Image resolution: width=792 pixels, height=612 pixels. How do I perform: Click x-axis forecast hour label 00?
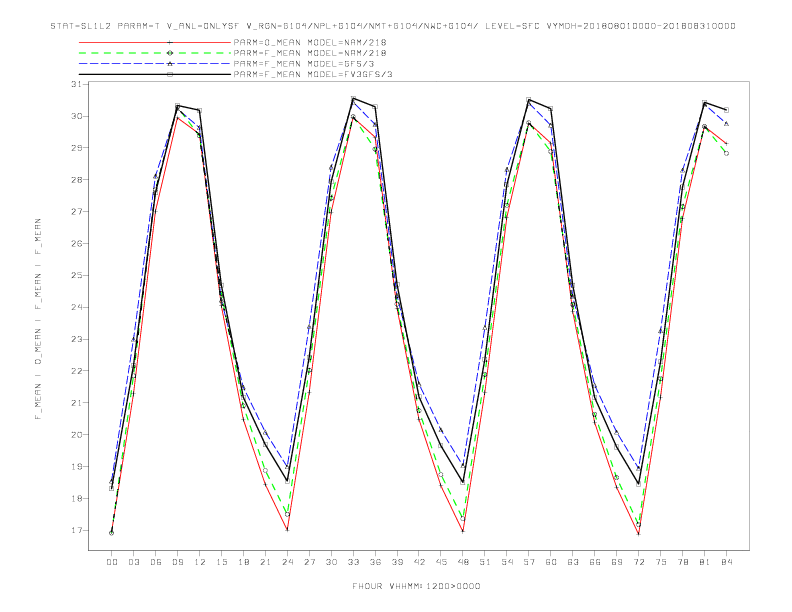coord(112,562)
